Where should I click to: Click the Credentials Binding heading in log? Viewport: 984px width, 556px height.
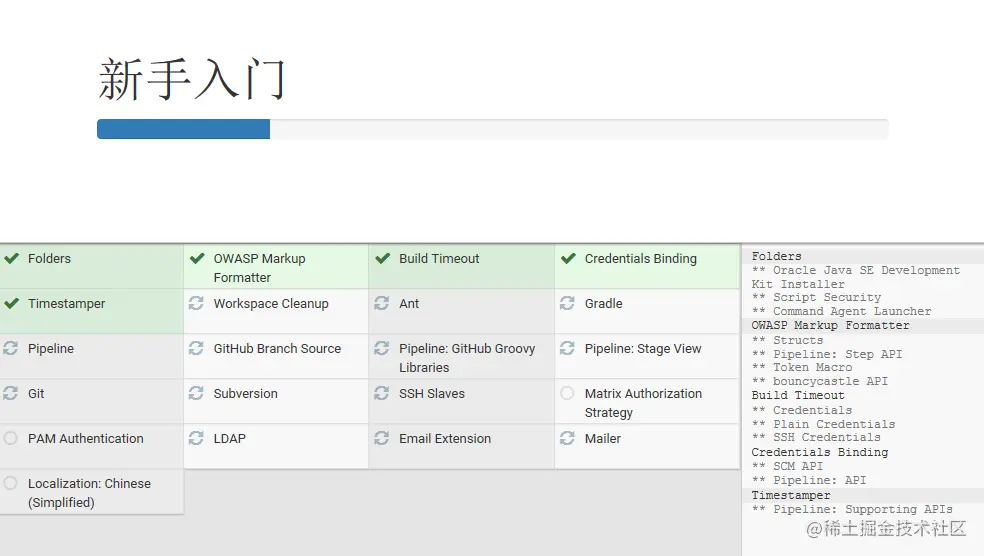coord(820,452)
